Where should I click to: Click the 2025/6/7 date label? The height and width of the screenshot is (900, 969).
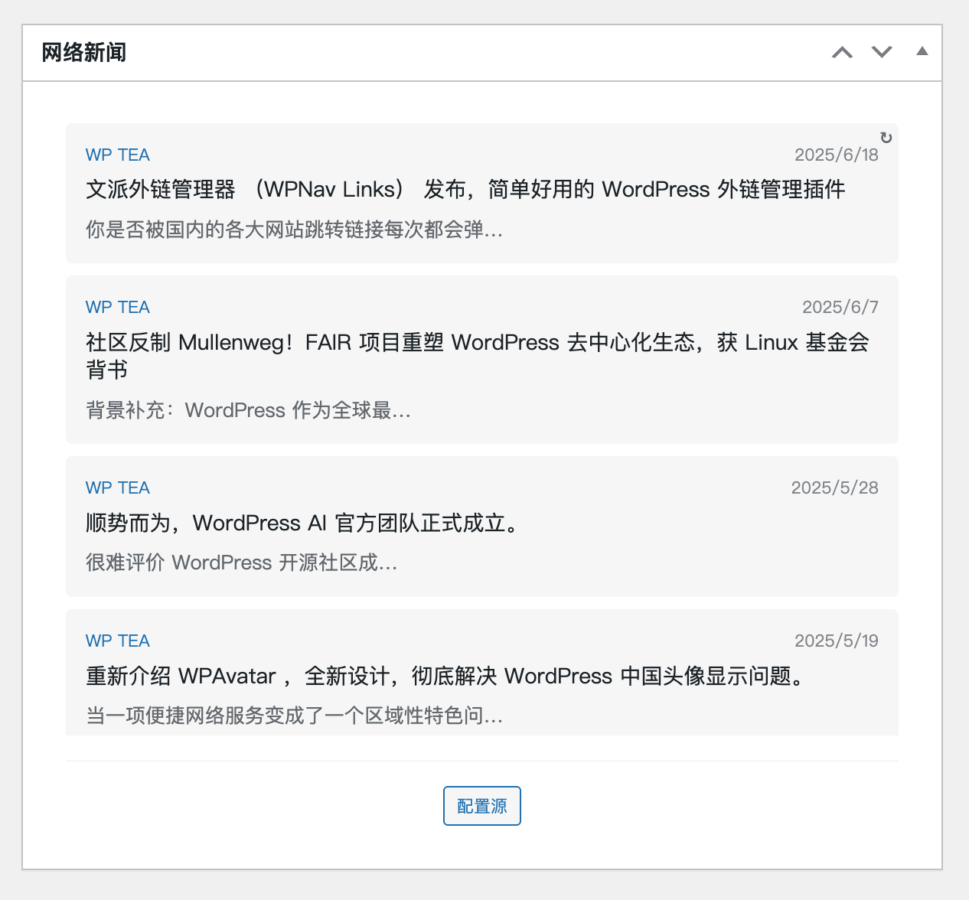coord(840,307)
